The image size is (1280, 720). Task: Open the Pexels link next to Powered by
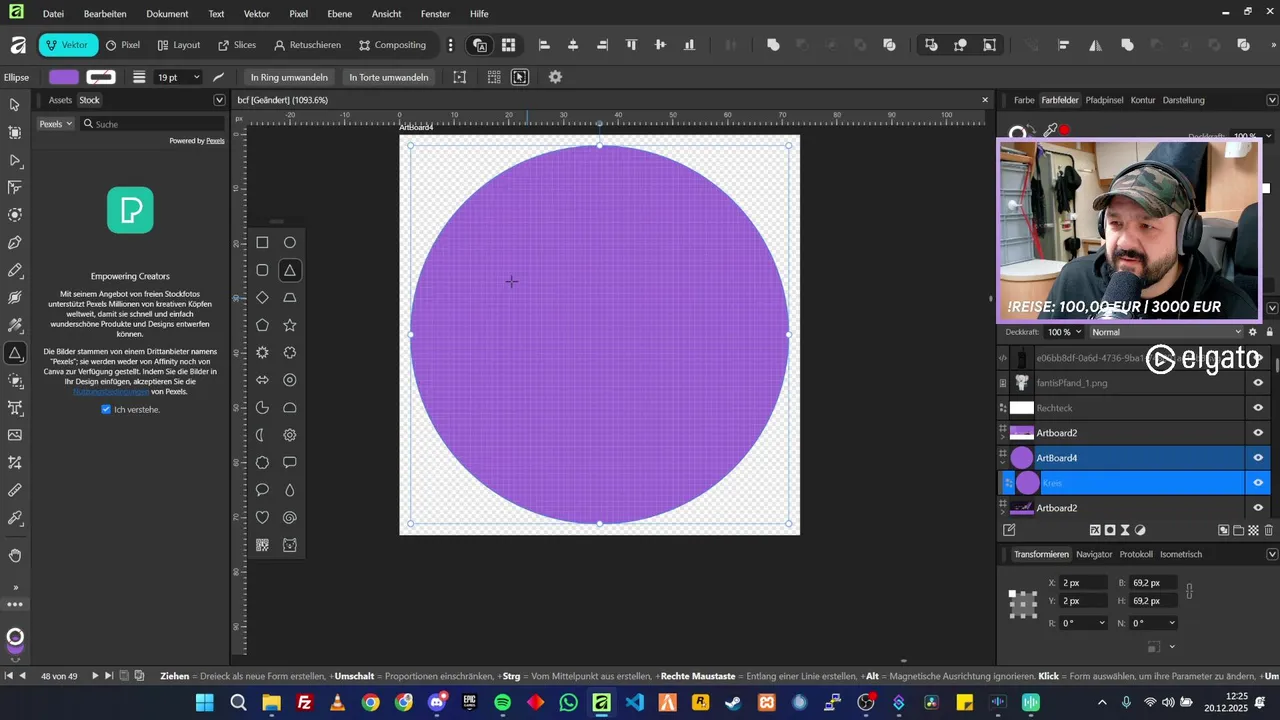[x=215, y=141]
